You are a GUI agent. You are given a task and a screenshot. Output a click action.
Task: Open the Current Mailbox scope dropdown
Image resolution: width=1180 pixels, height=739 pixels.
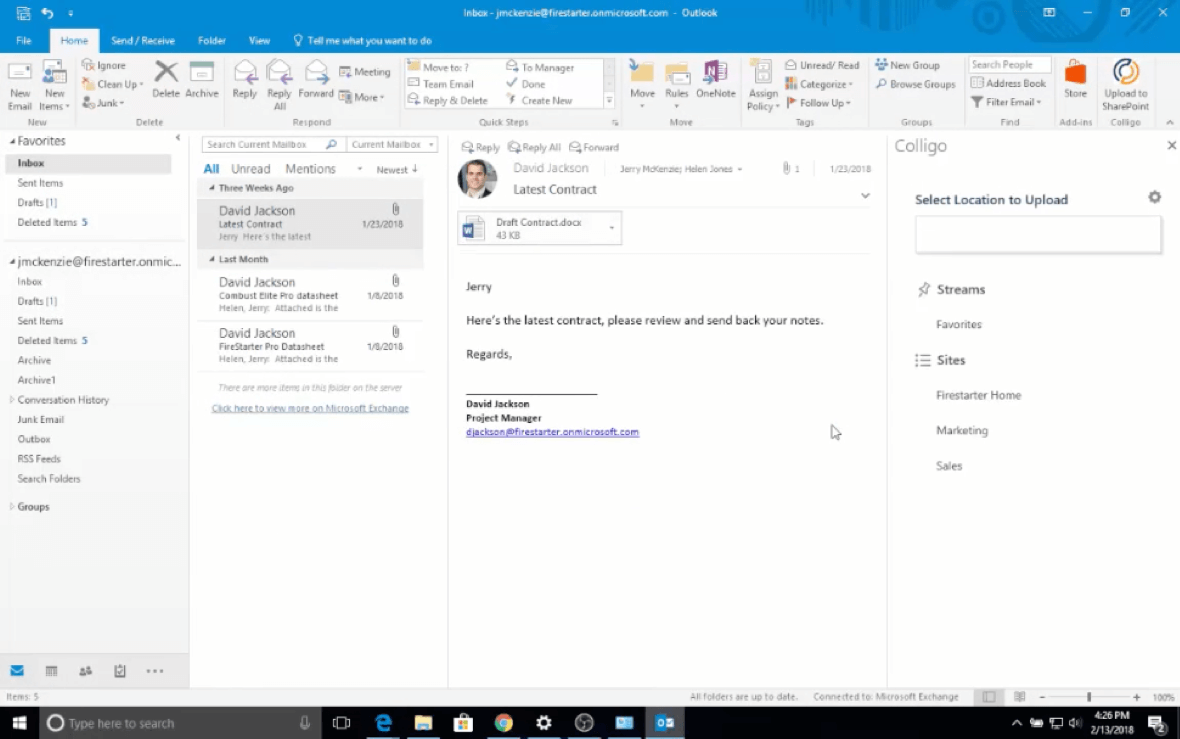click(x=392, y=144)
